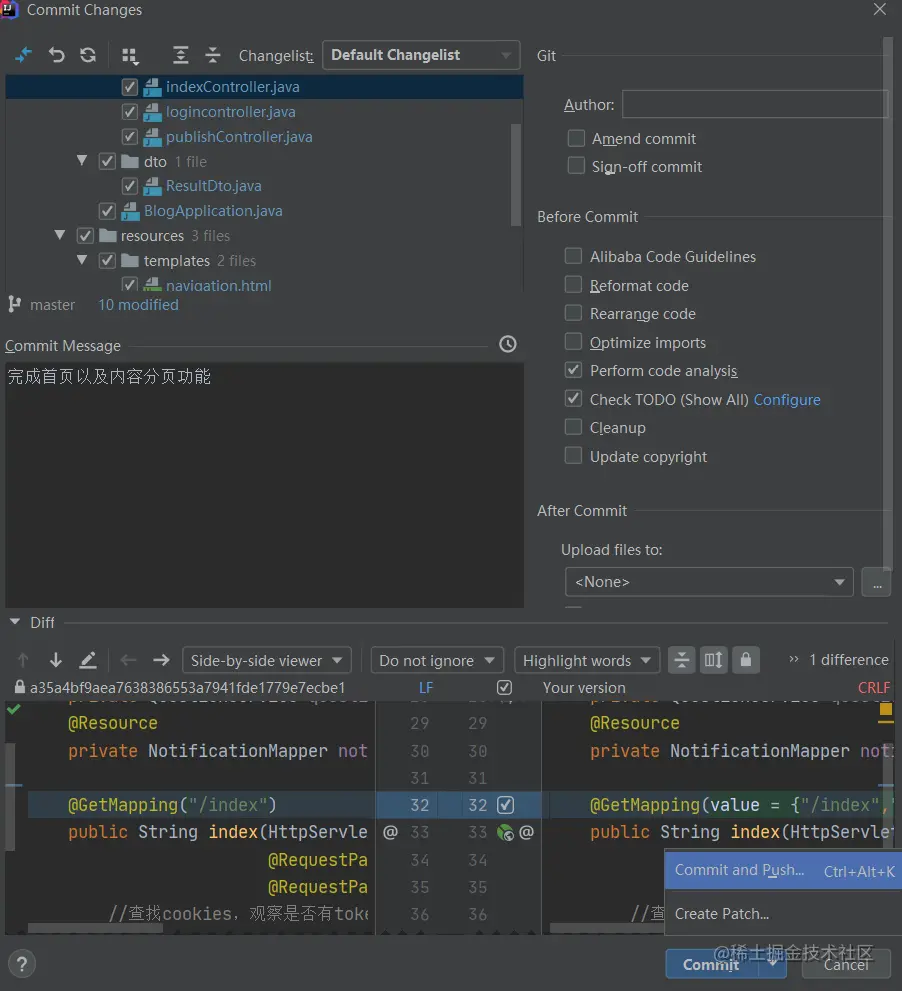Click the file tree vertical scrollbar
The width and height of the screenshot is (902, 991).
pos(516,175)
